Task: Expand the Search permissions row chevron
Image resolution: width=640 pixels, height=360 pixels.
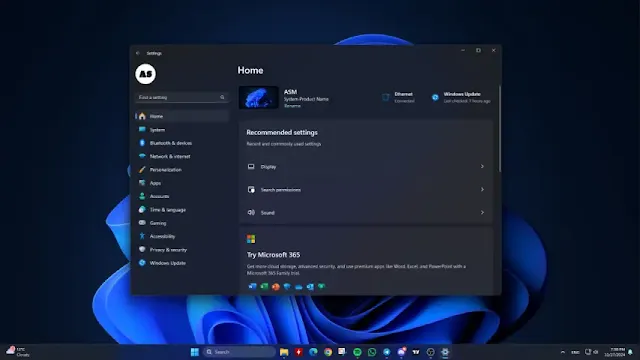Action: tap(482, 189)
